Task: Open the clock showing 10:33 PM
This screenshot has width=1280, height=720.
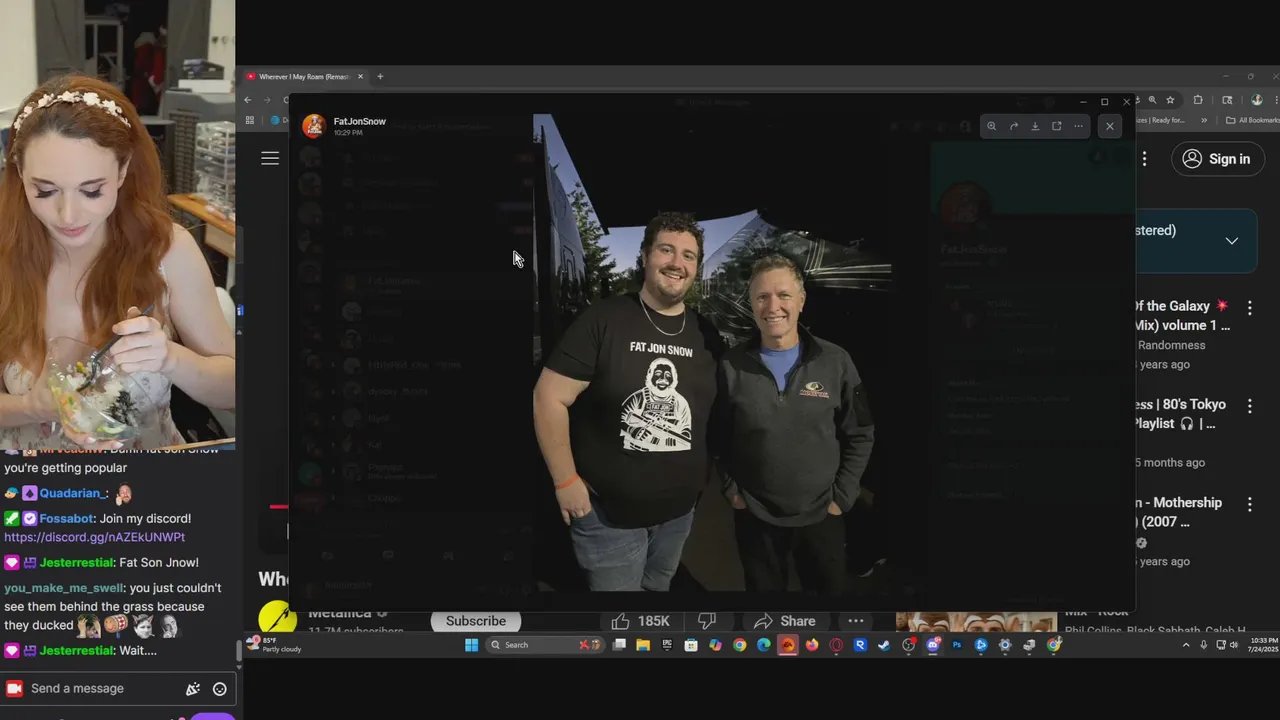Action: click(x=1262, y=645)
